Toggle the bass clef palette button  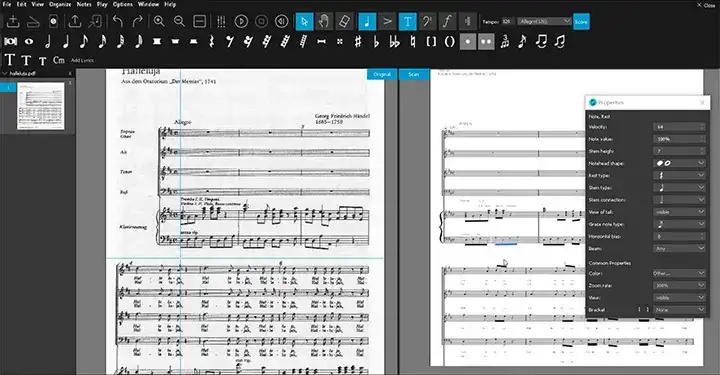[428, 22]
